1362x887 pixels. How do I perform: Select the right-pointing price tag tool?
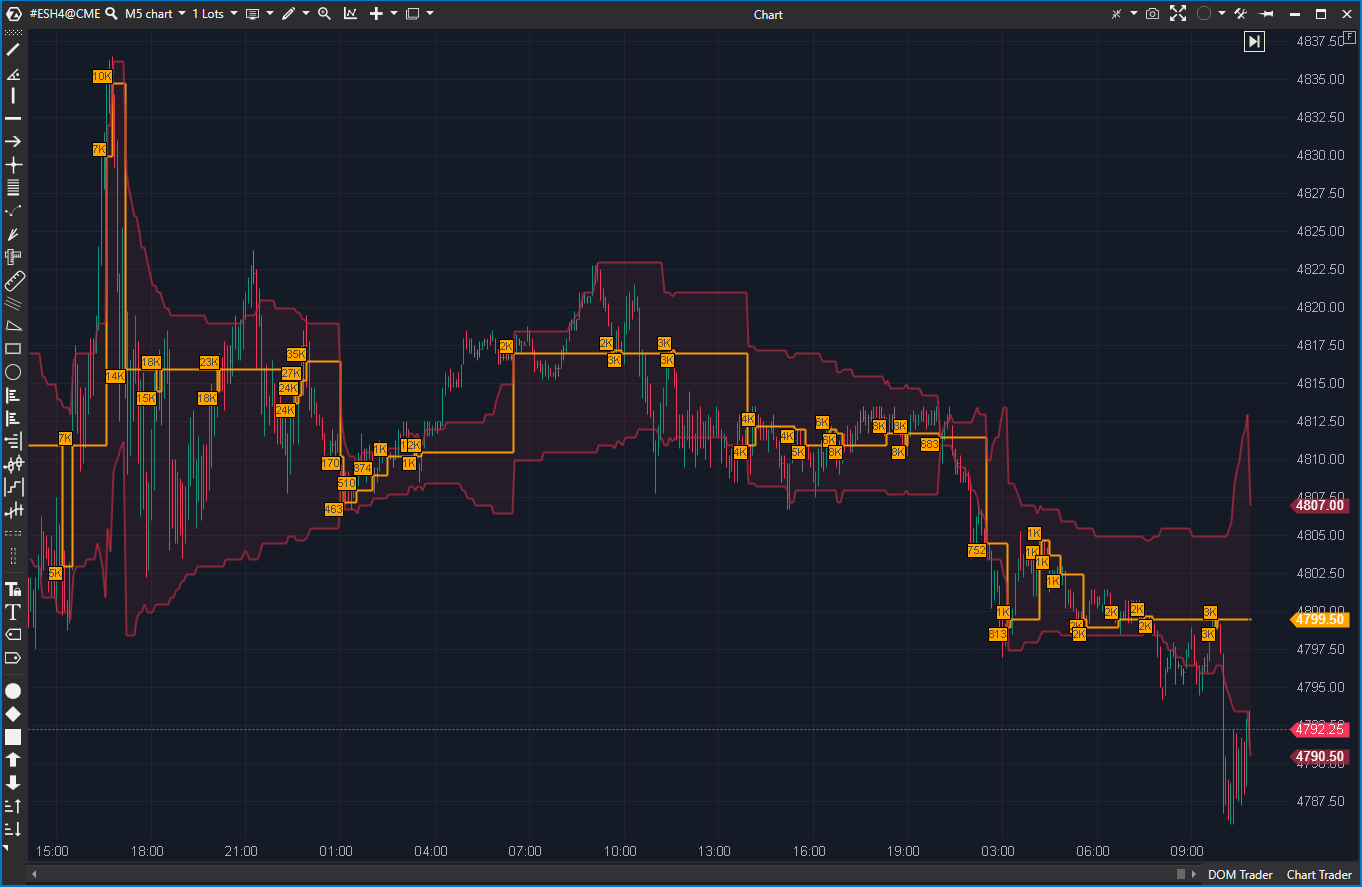click(x=13, y=658)
